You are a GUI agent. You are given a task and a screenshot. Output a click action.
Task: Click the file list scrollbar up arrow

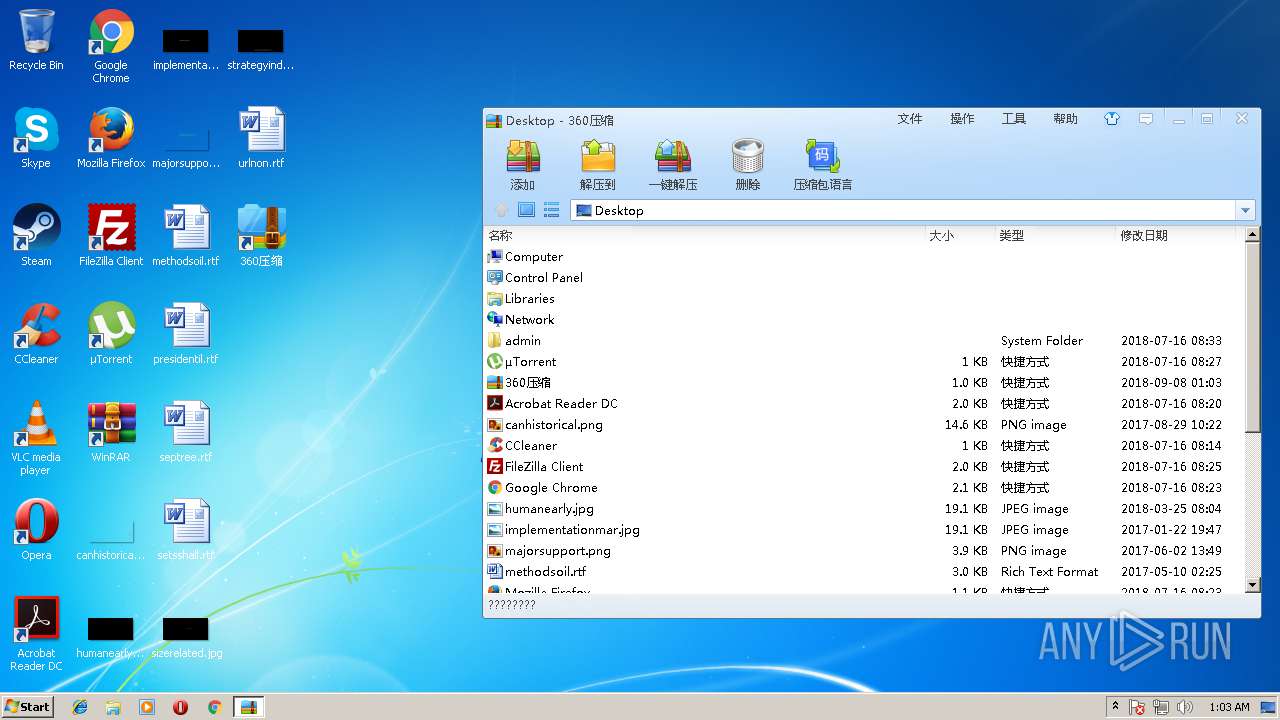click(1252, 235)
